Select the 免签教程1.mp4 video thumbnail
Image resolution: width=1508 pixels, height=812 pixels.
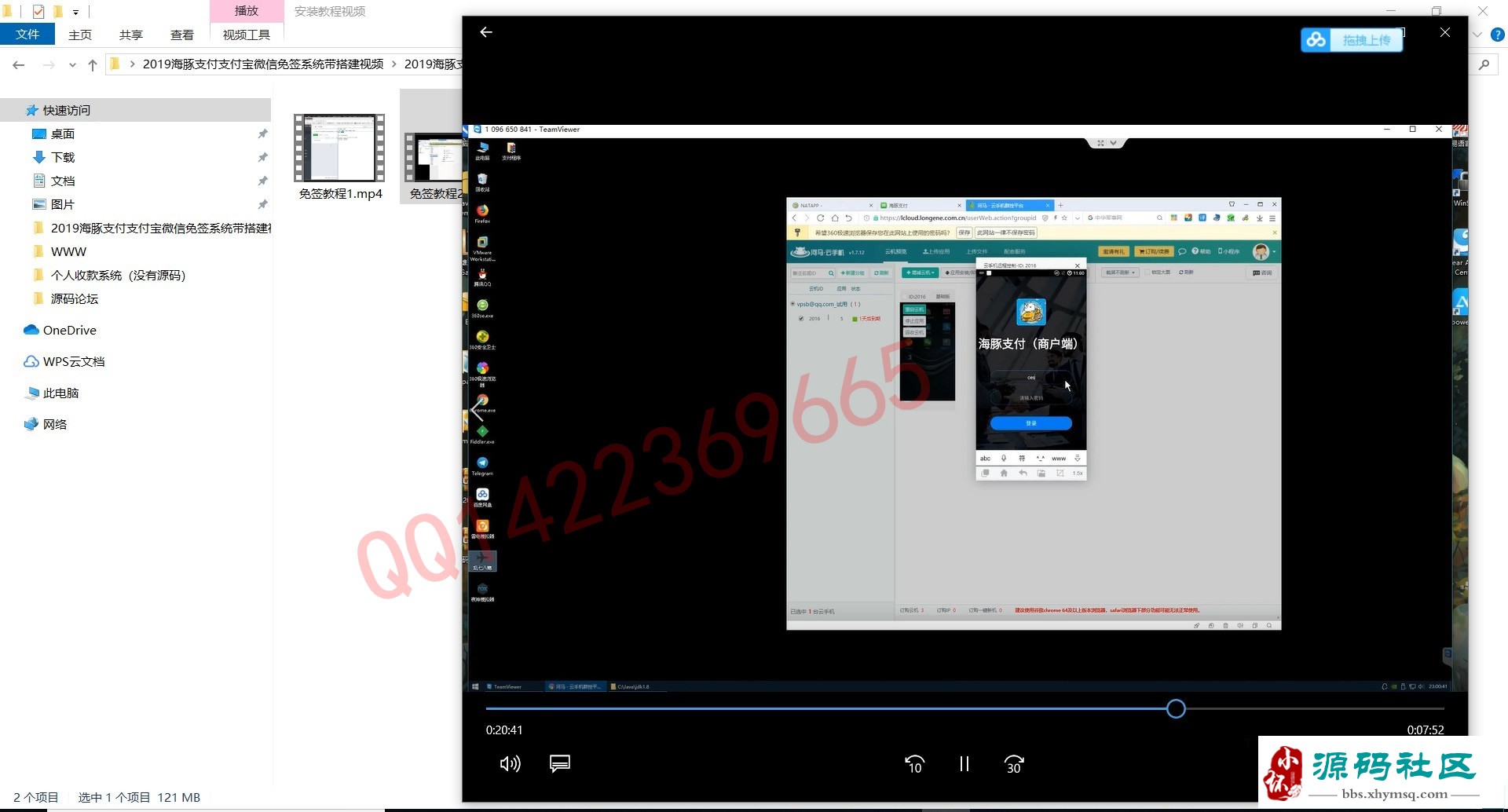coord(339,148)
